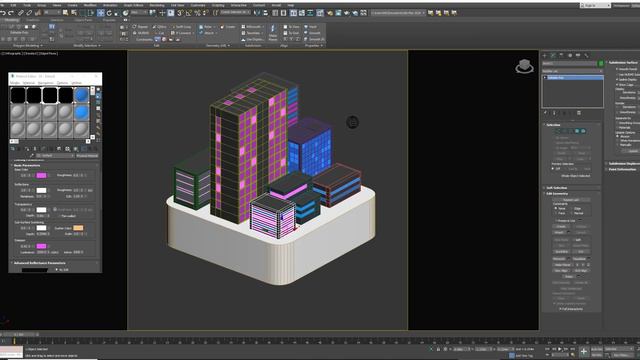Toggle Use NURMS Subdivision checkbox
The image size is (640, 360).
coord(617,74)
